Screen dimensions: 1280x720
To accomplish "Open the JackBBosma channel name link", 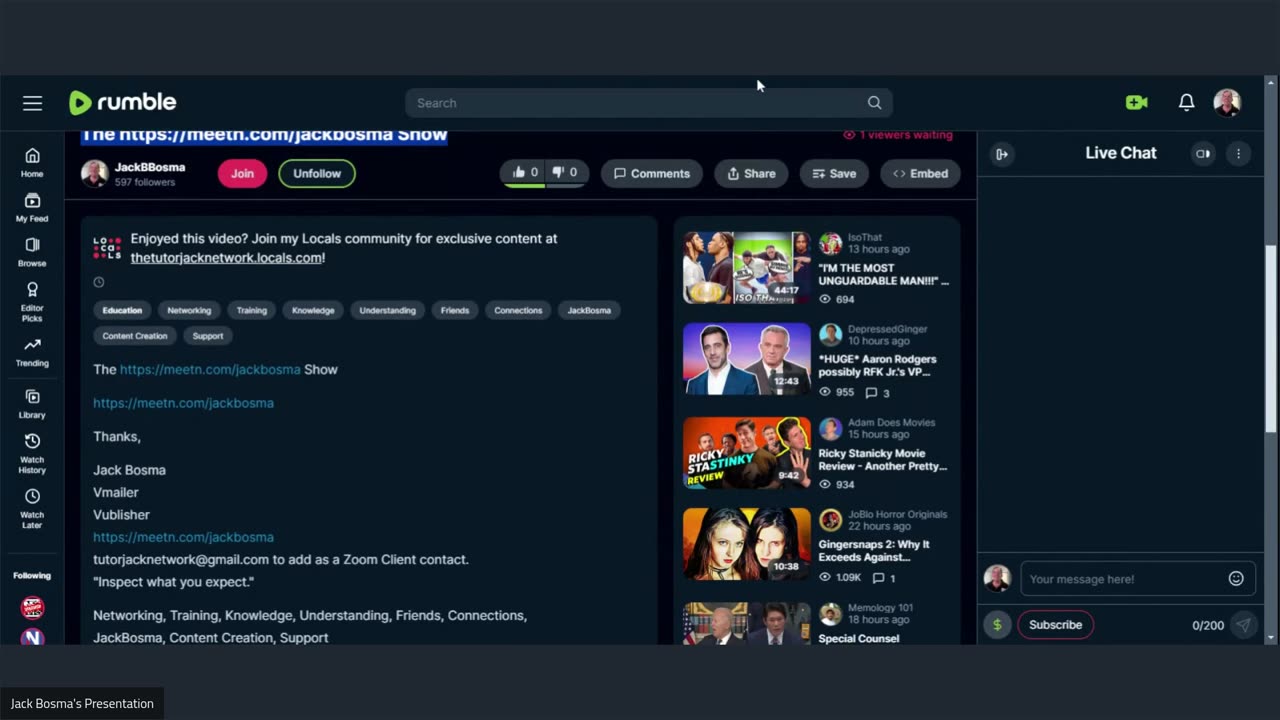I will tap(150, 167).
